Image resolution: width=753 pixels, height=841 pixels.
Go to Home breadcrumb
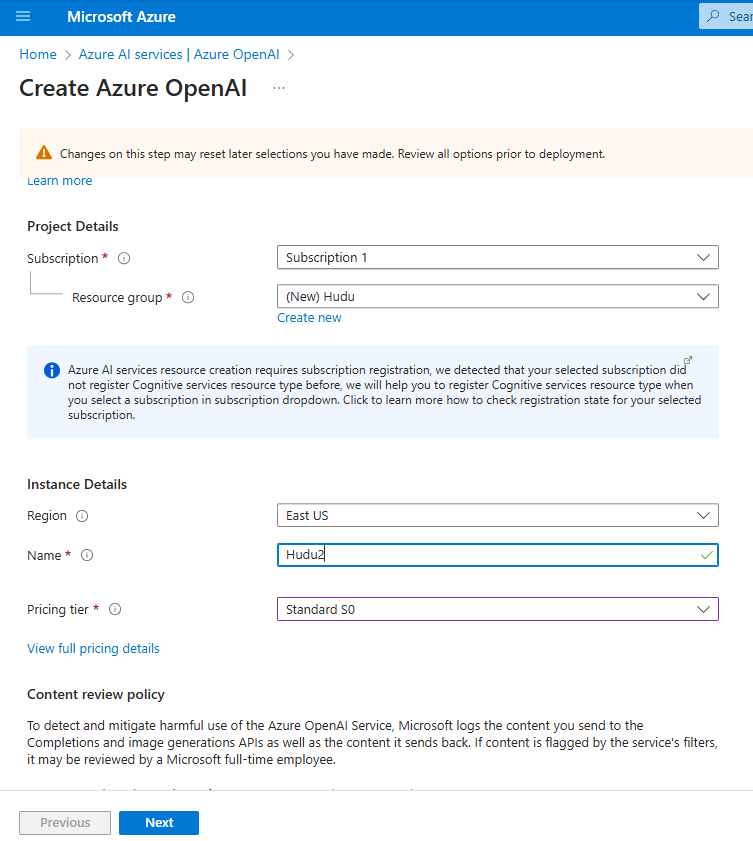tap(38, 55)
